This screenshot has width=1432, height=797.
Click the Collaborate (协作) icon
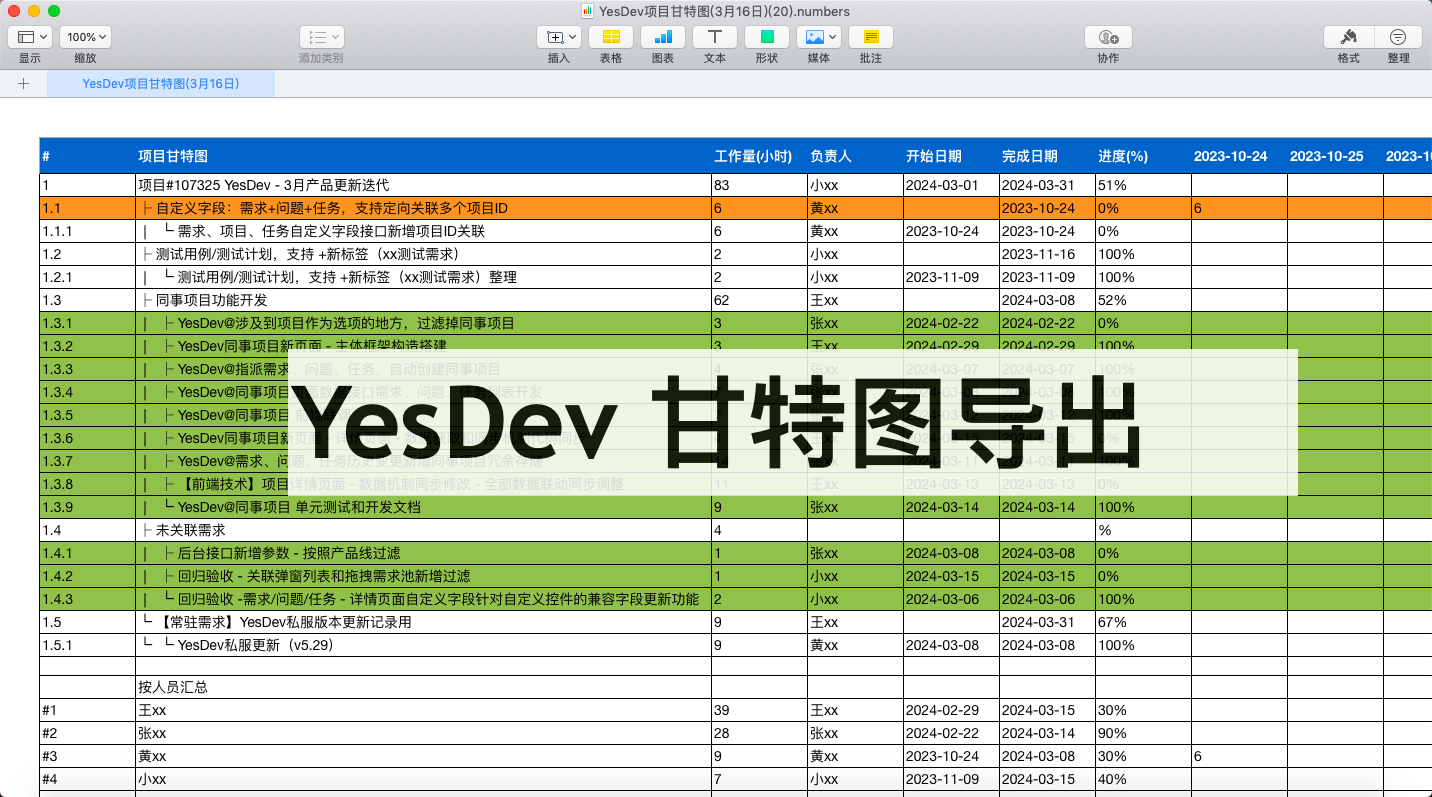(x=1108, y=37)
